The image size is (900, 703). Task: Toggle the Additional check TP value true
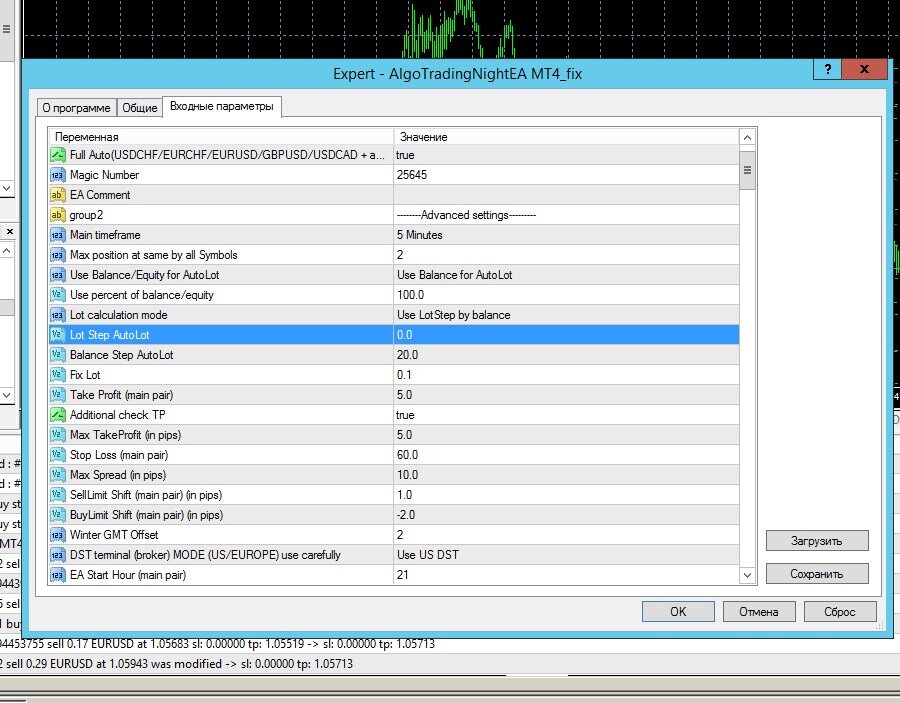[566, 415]
